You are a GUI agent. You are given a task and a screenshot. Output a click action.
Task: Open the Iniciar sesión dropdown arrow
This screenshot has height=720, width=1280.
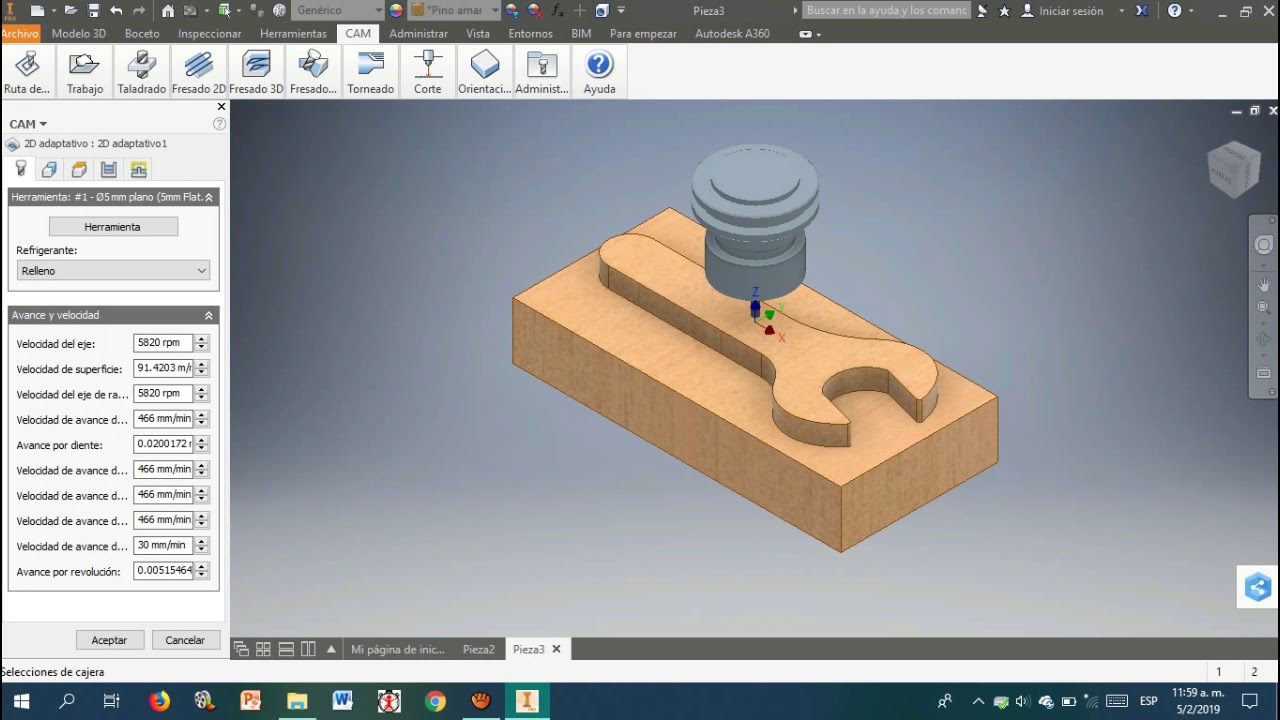(x=1121, y=11)
